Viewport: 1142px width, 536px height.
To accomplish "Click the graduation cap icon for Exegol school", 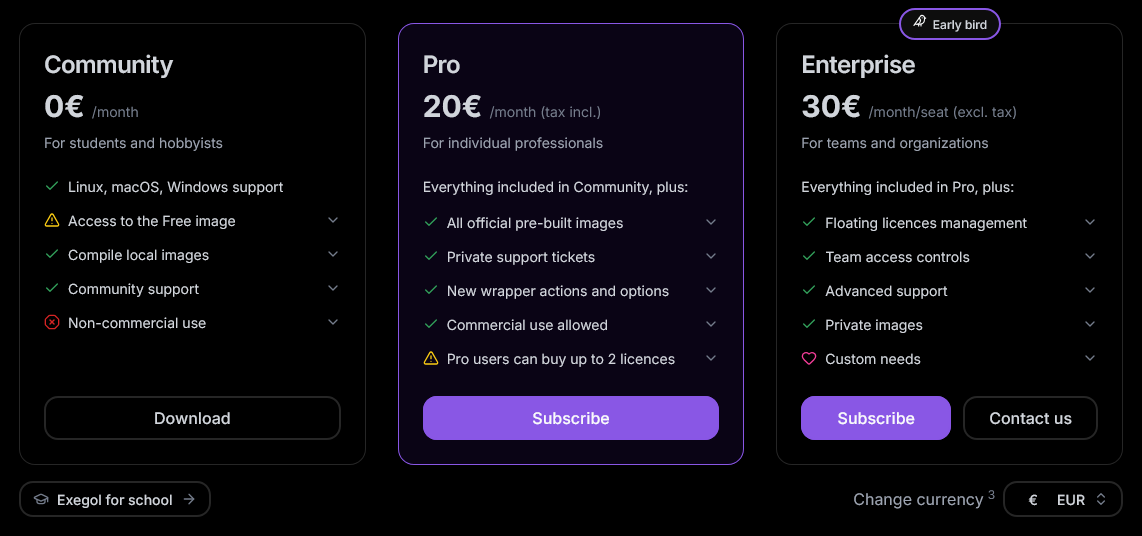I will tap(41, 500).
